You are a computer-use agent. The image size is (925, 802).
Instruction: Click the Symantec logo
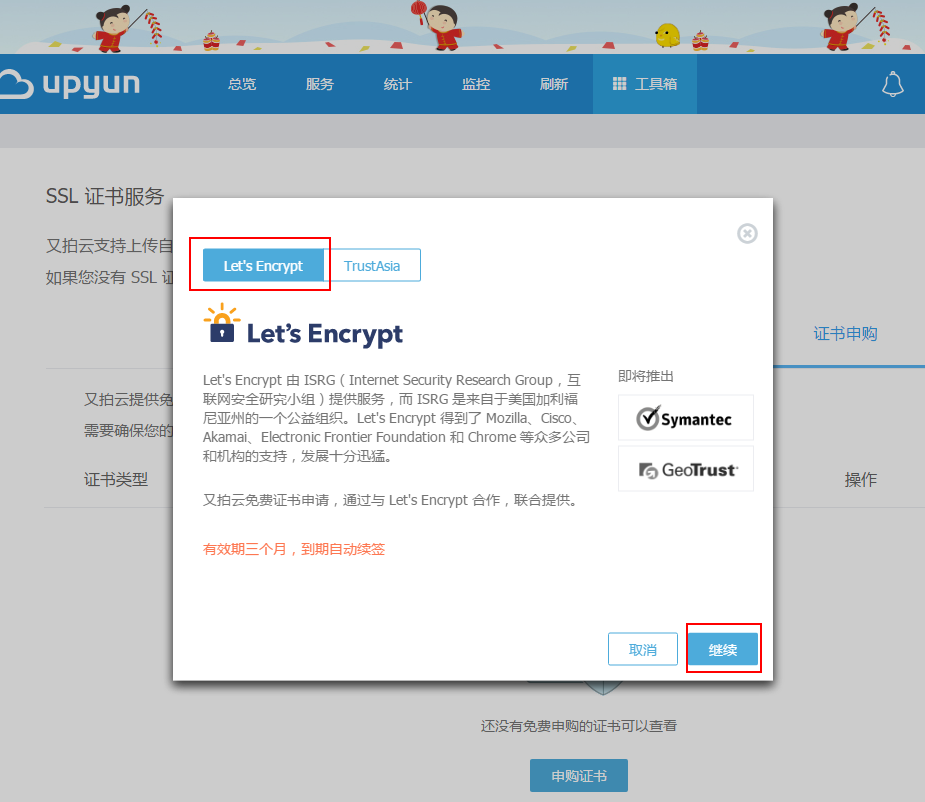pyautogui.click(x=686, y=418)
